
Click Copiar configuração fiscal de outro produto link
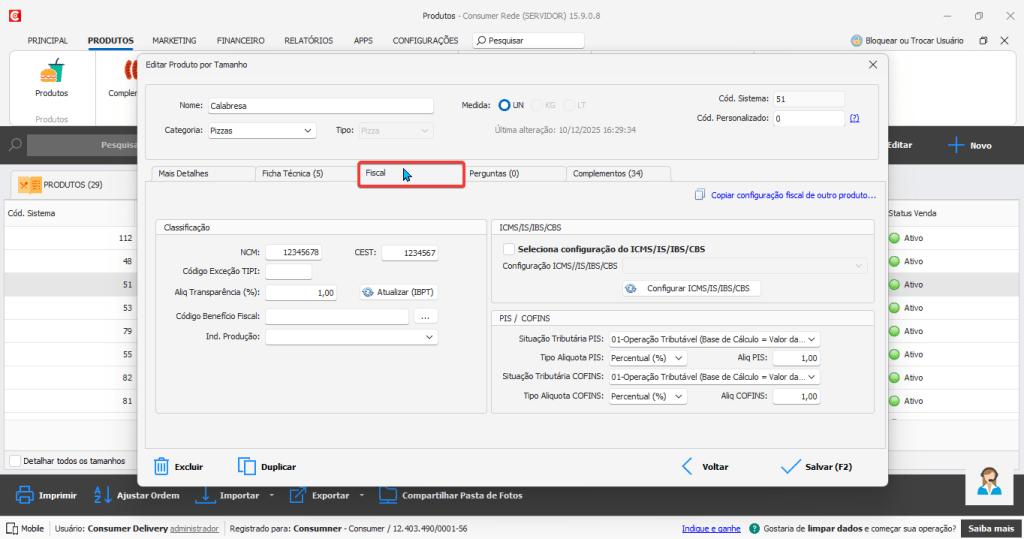tap(785, 195)
